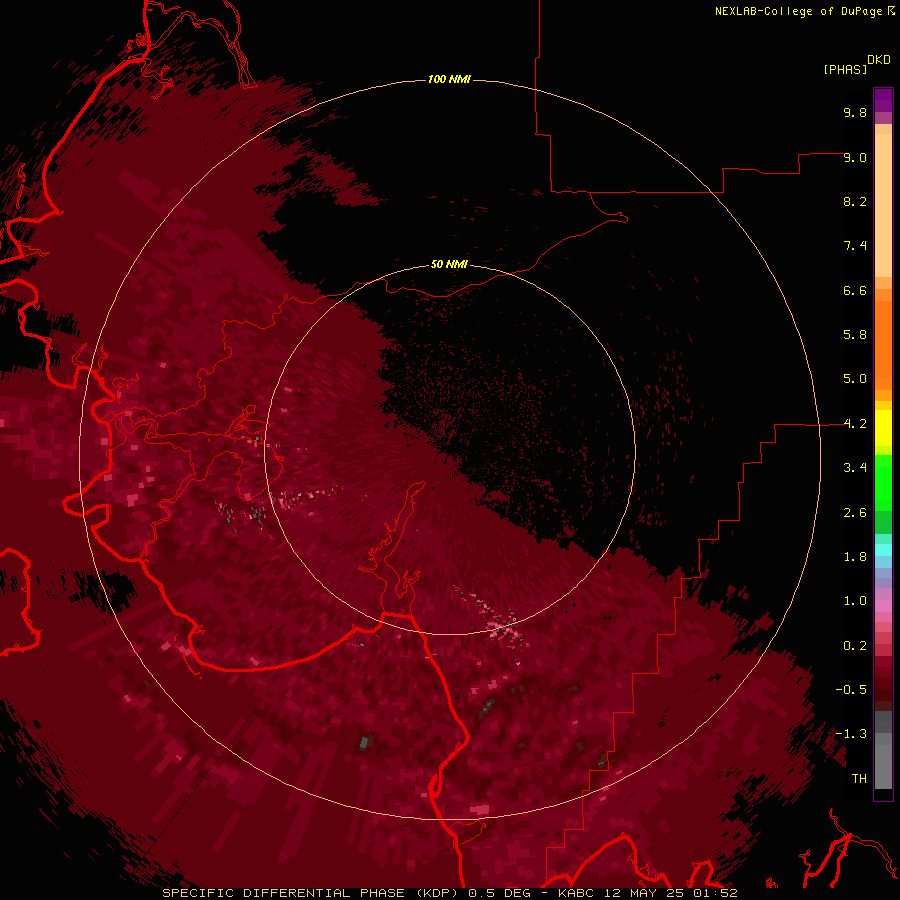
Task: Click the 50 NMI range ring label
Action: (449, 264)
